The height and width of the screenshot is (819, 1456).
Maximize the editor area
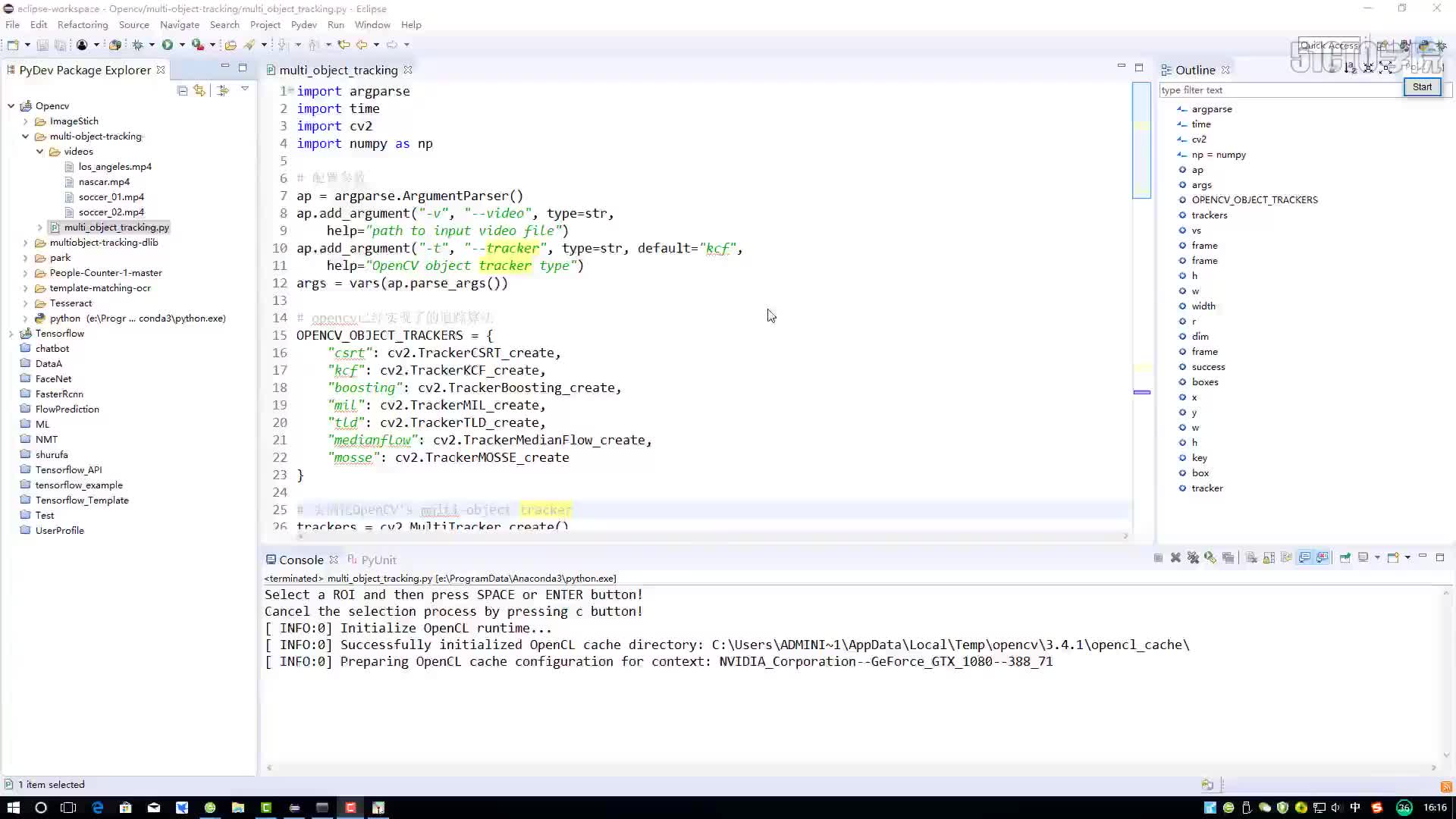pos(1139,67)
